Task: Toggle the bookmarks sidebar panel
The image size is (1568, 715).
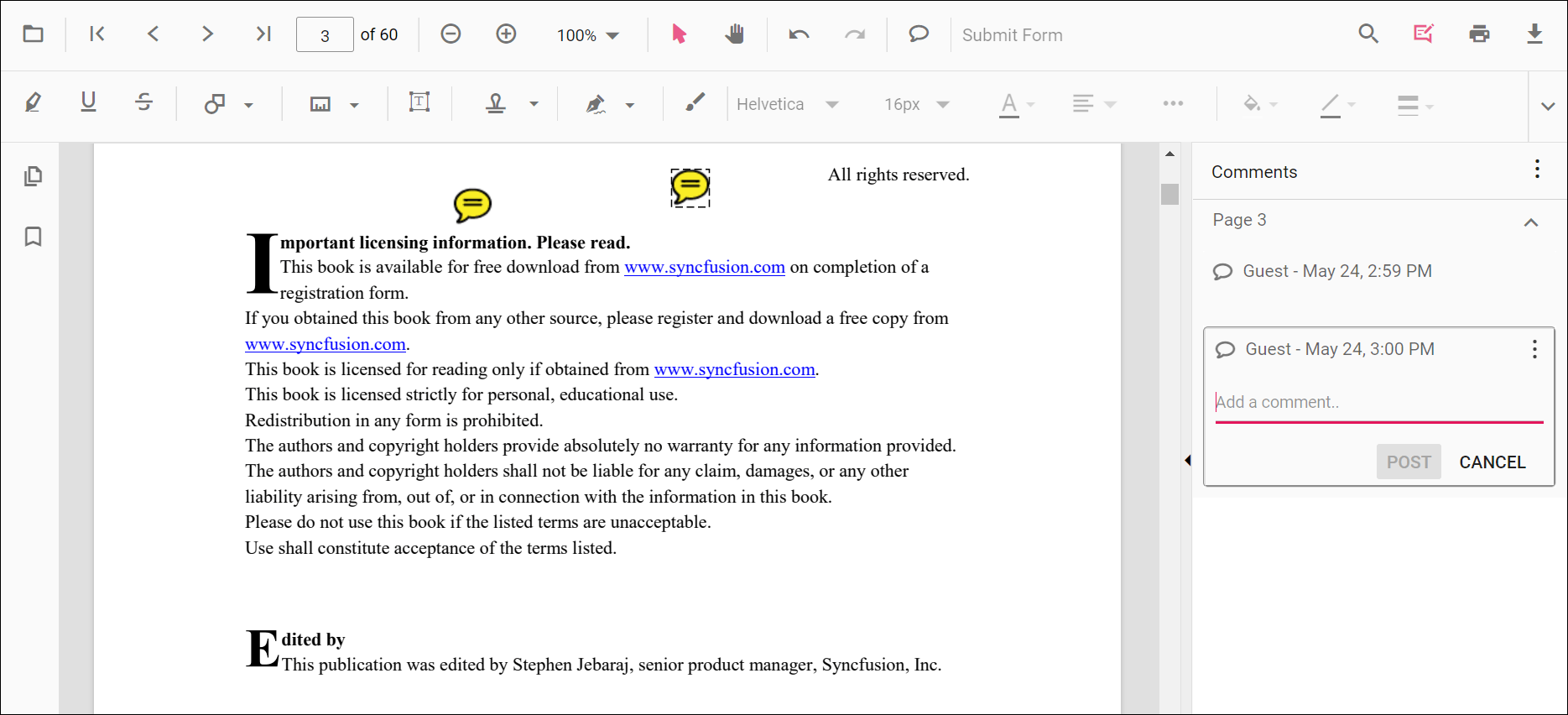Action: pos(34,237)
